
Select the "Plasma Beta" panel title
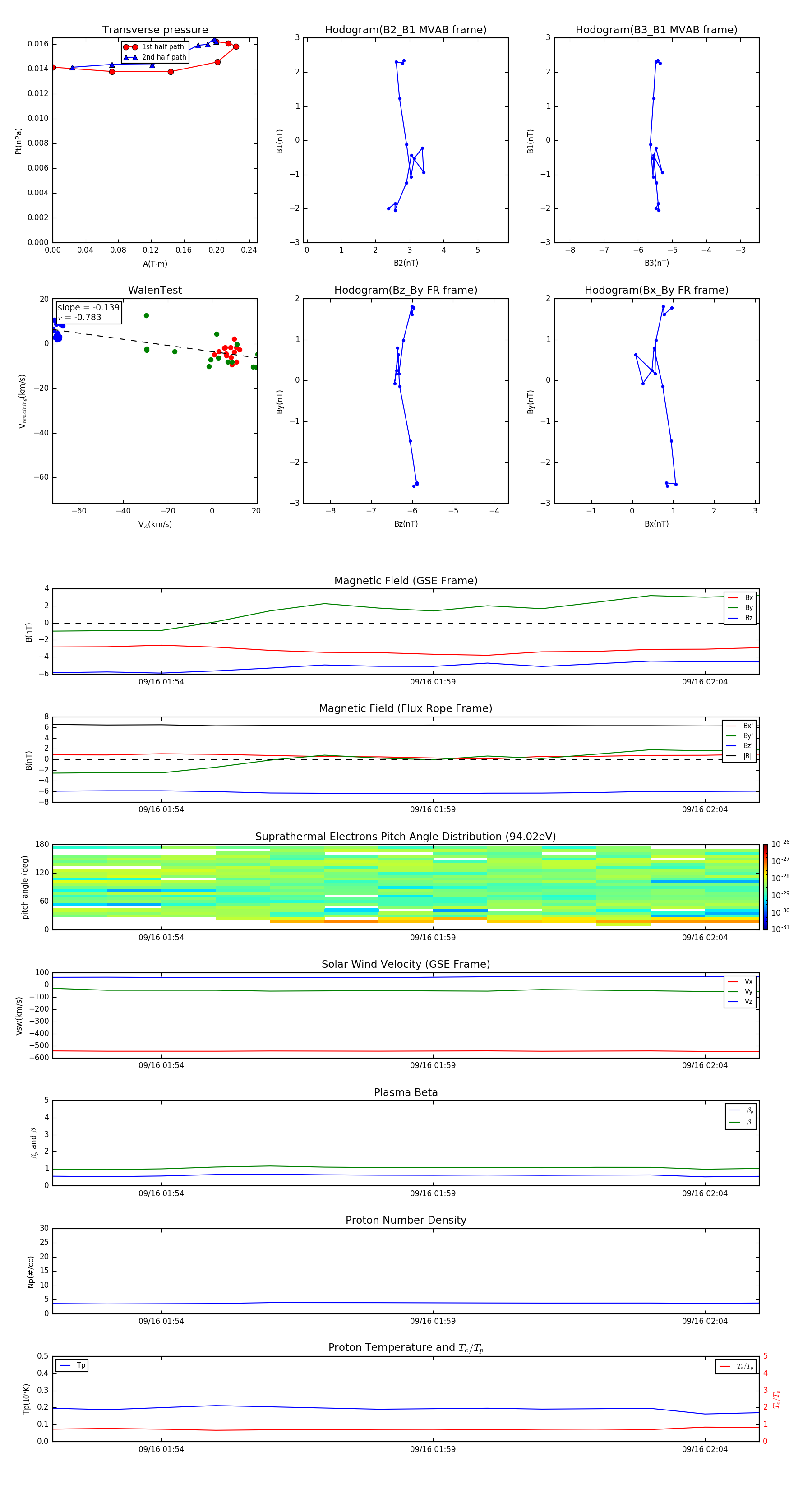click(406, 1092)
